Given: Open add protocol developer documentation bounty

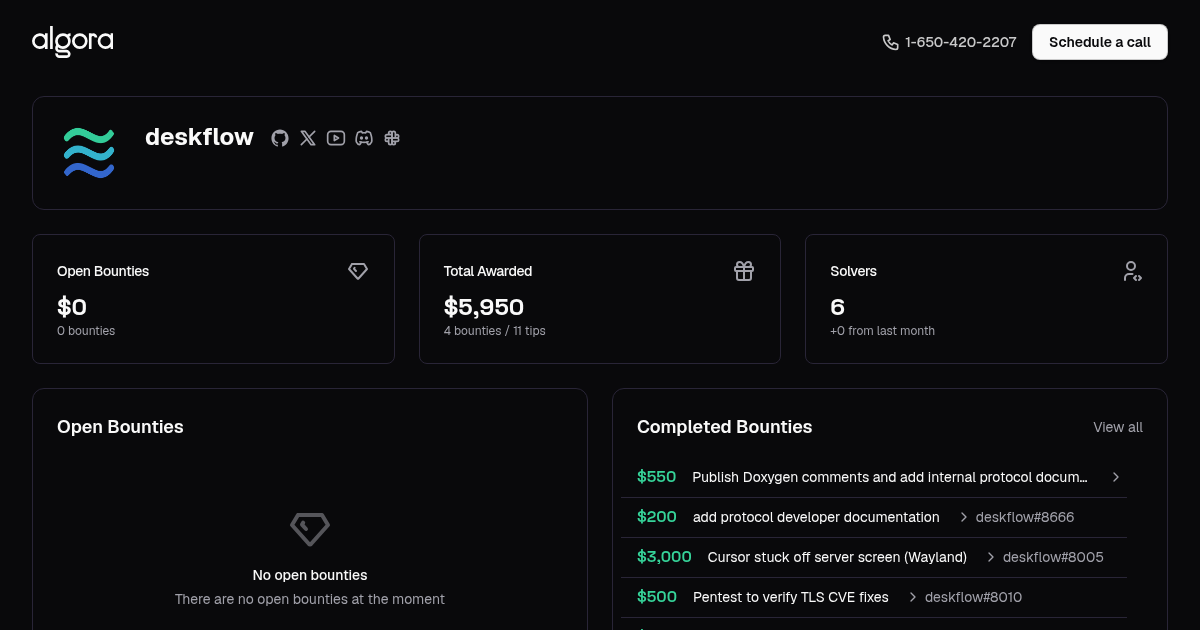Looking at the screenshot, I should pos(816,517).
